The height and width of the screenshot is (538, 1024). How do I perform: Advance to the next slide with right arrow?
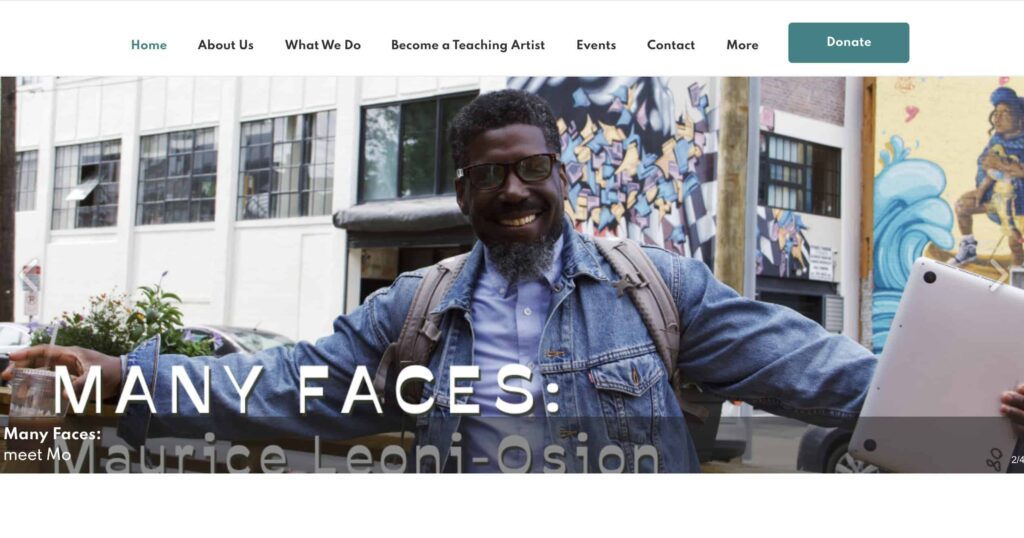(999, 274)
